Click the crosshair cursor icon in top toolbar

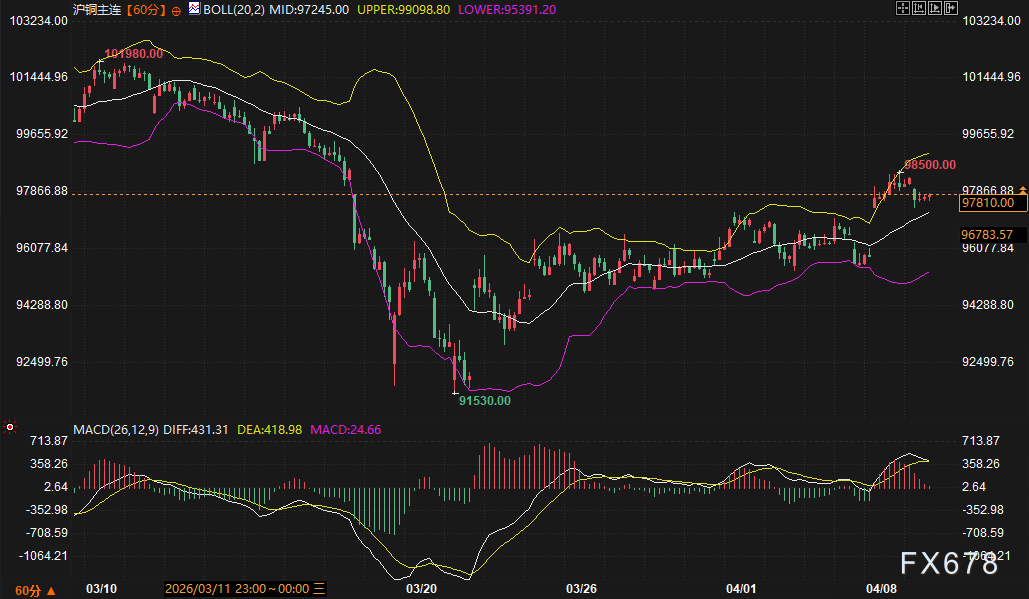coord(904,8)
